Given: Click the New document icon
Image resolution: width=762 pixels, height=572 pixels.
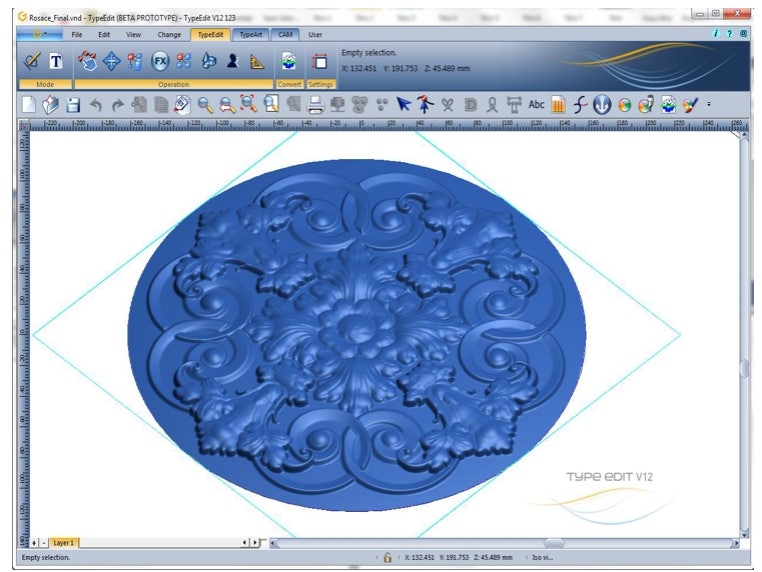Looking at the screenshot, I should (29, 105).
